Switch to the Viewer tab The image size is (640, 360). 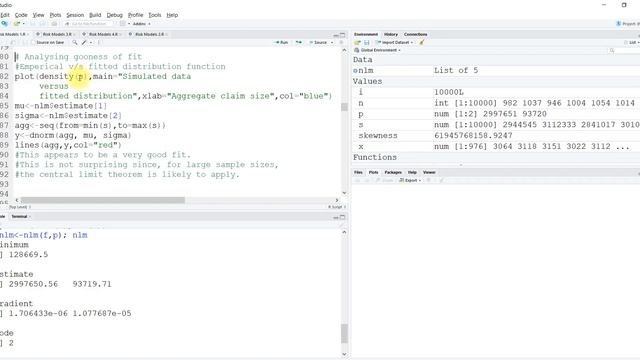429,172
